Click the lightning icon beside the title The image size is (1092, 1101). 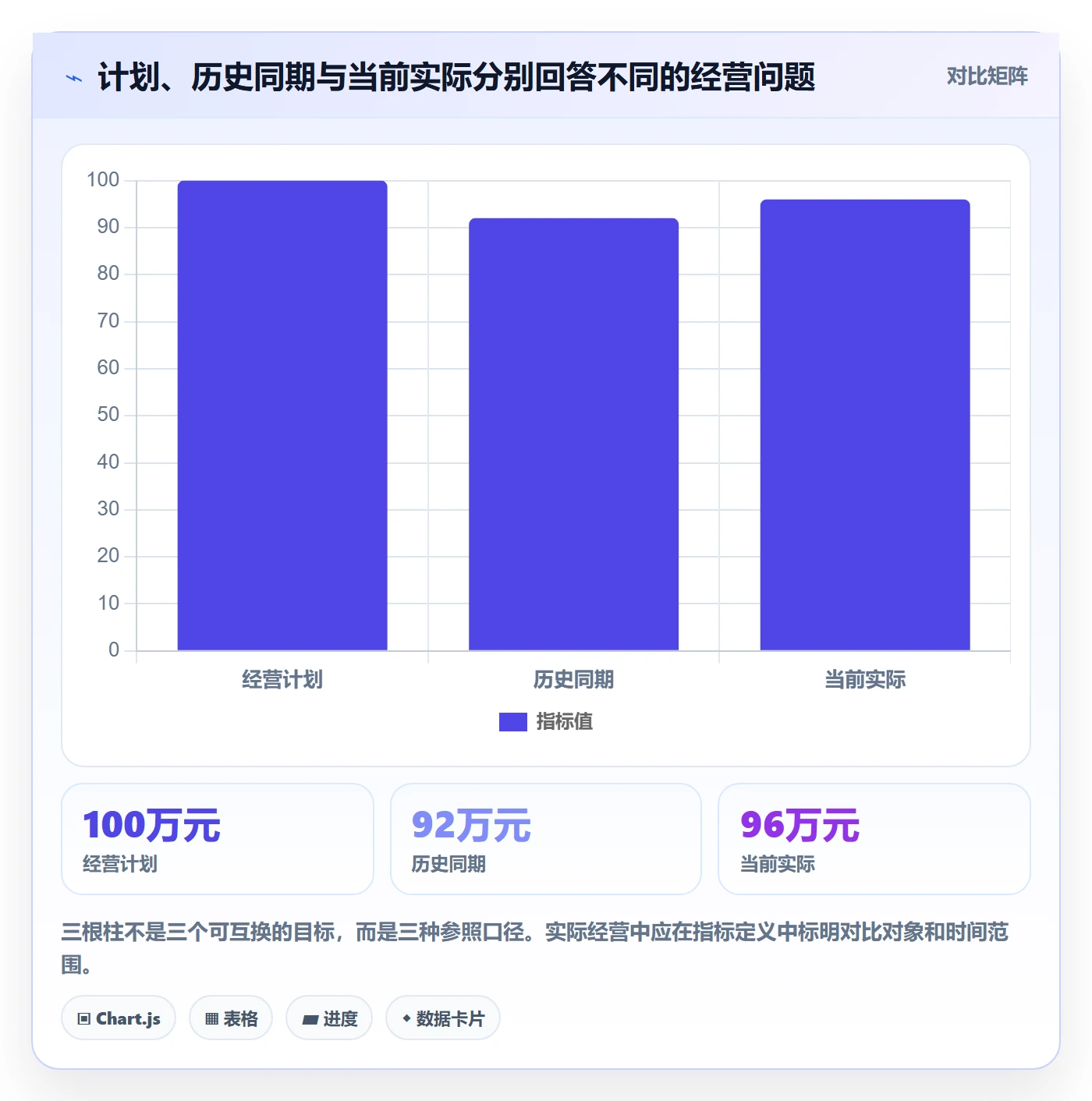click(x=73, y=78)
